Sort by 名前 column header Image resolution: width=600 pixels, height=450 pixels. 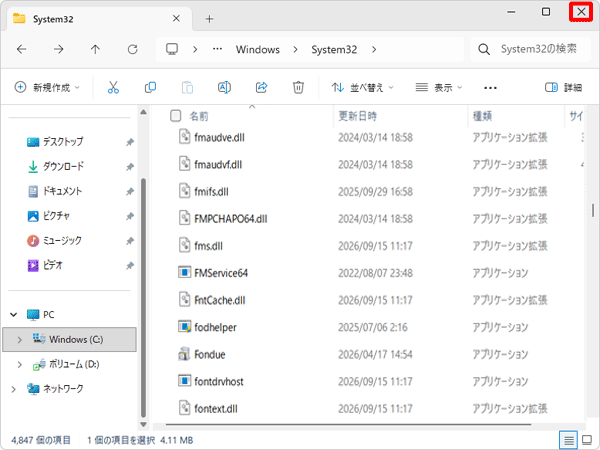point(199,116)
